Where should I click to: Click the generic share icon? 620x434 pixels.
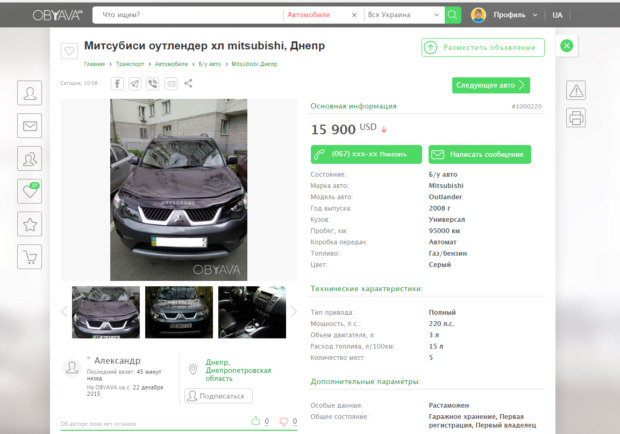(188, 83)
